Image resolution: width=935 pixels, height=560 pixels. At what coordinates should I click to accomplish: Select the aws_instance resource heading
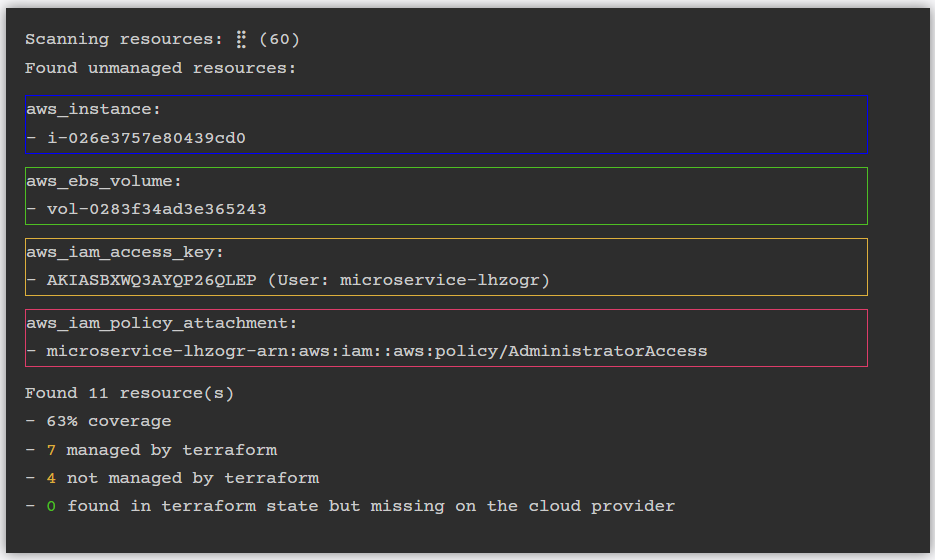pyautogui.click(x=93, y=110)
